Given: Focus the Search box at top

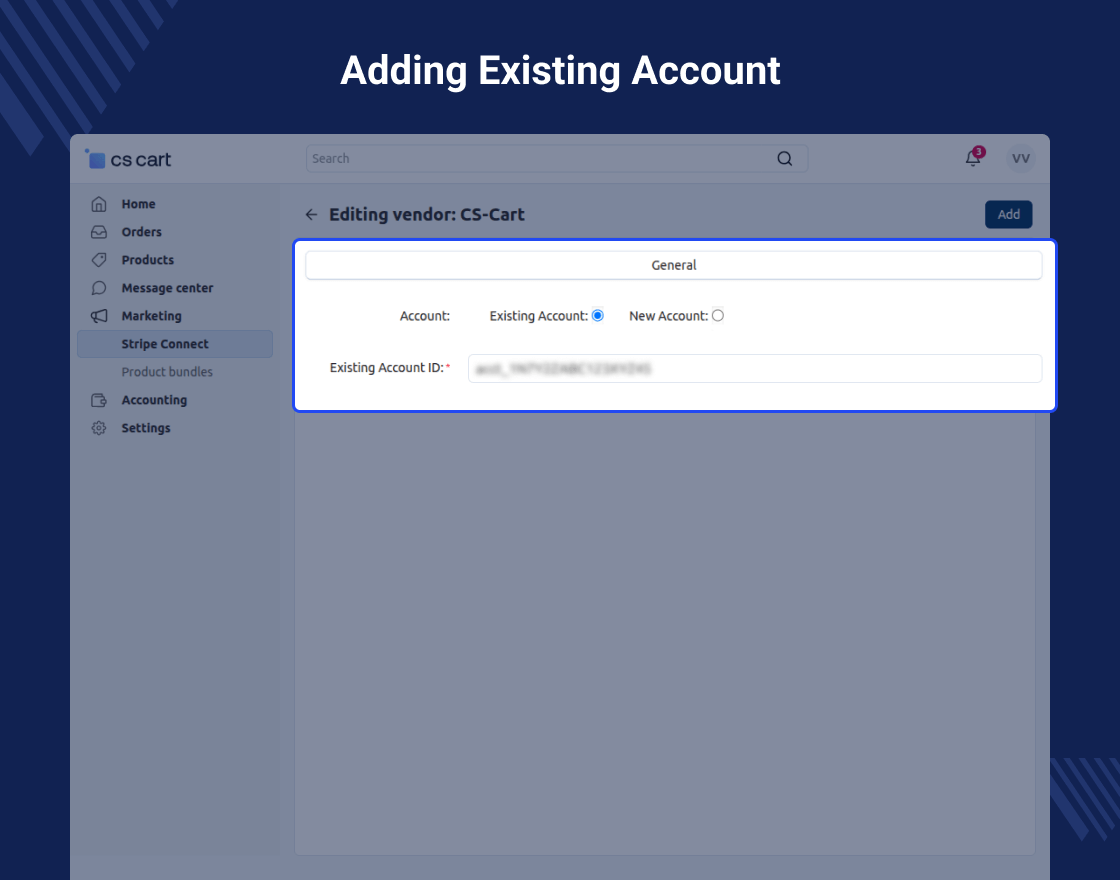Looking at the screenshot, I should point(540,158).
